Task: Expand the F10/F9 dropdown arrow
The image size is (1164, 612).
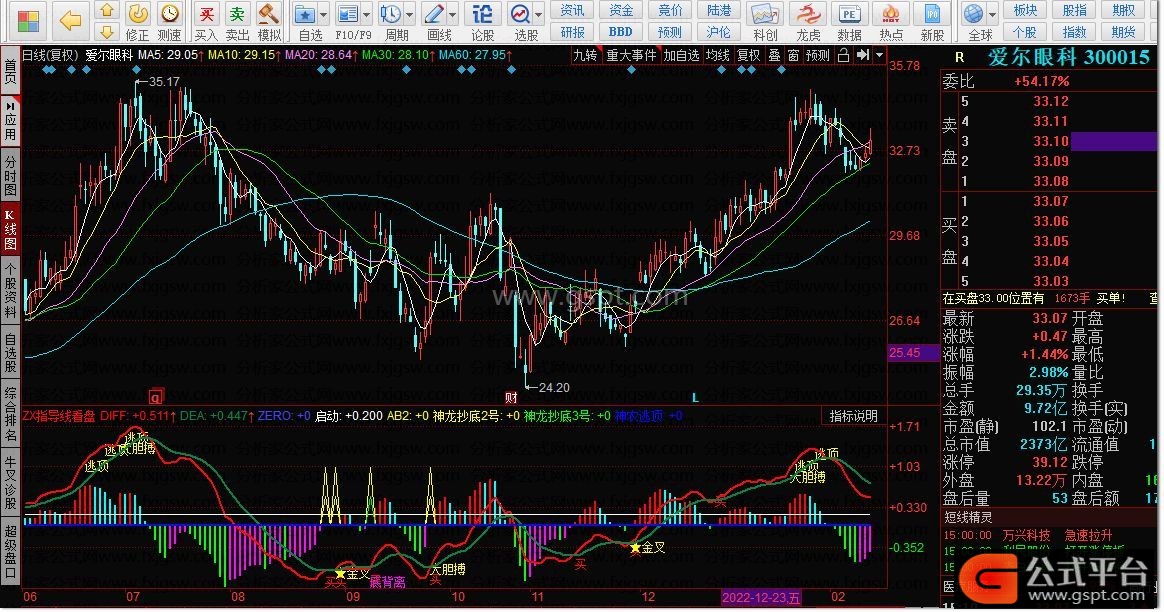Action: (367, 14)
